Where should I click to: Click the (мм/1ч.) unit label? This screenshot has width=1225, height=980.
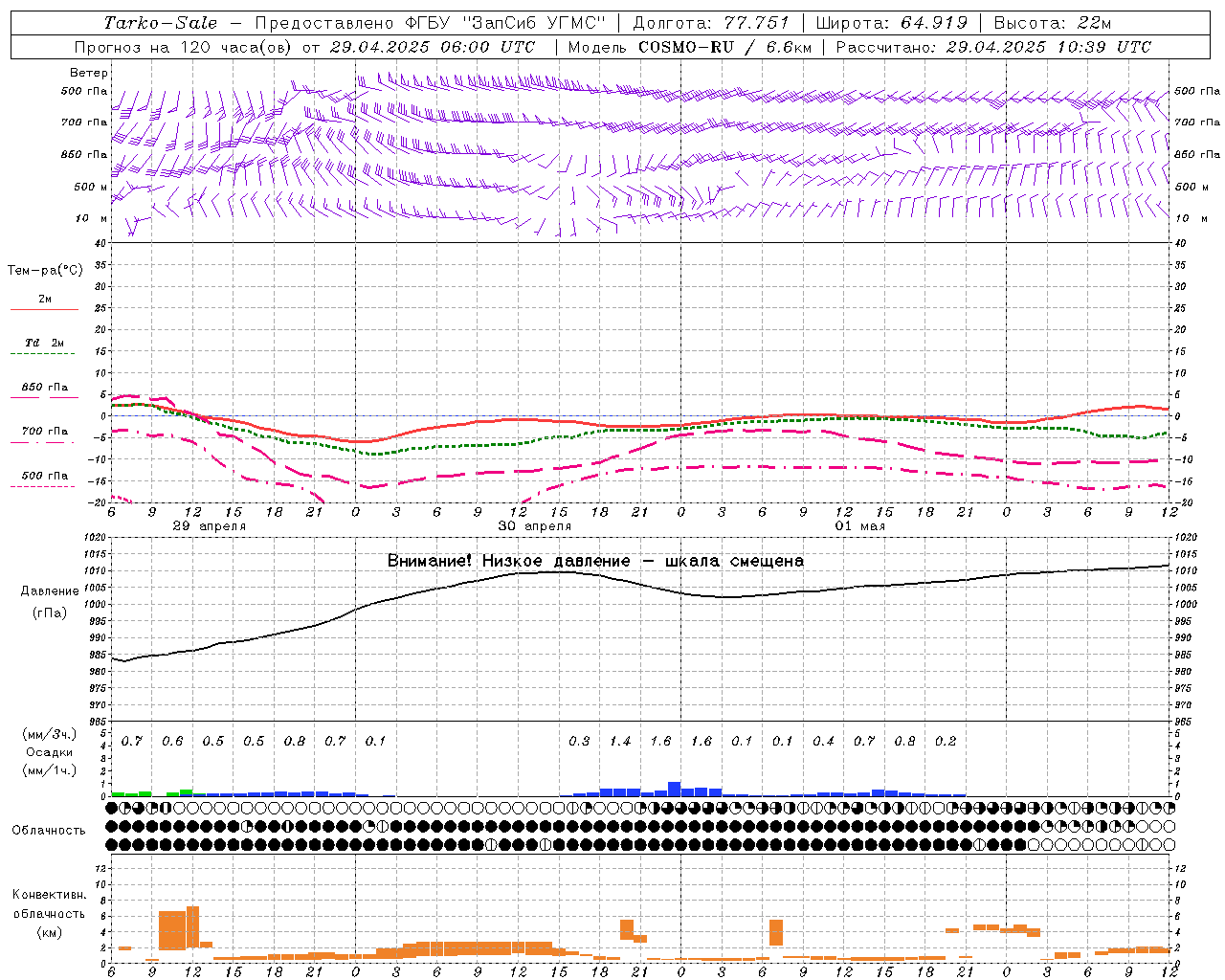(49, 770)
